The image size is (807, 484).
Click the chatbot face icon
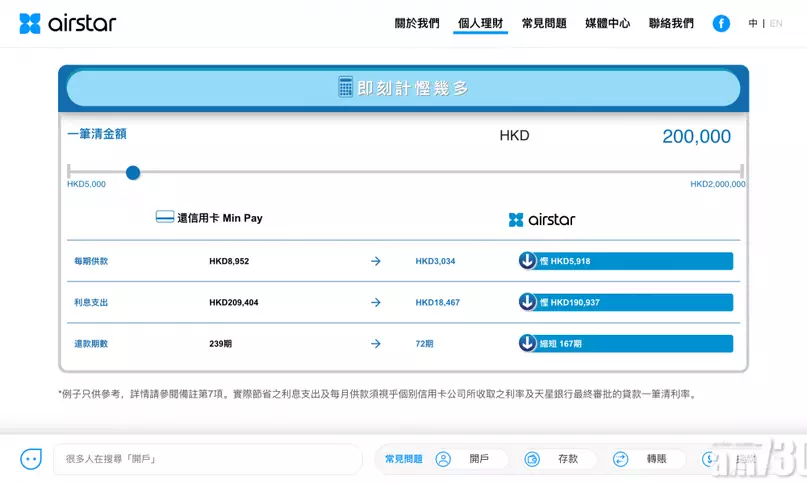click(x=31, y=459)
